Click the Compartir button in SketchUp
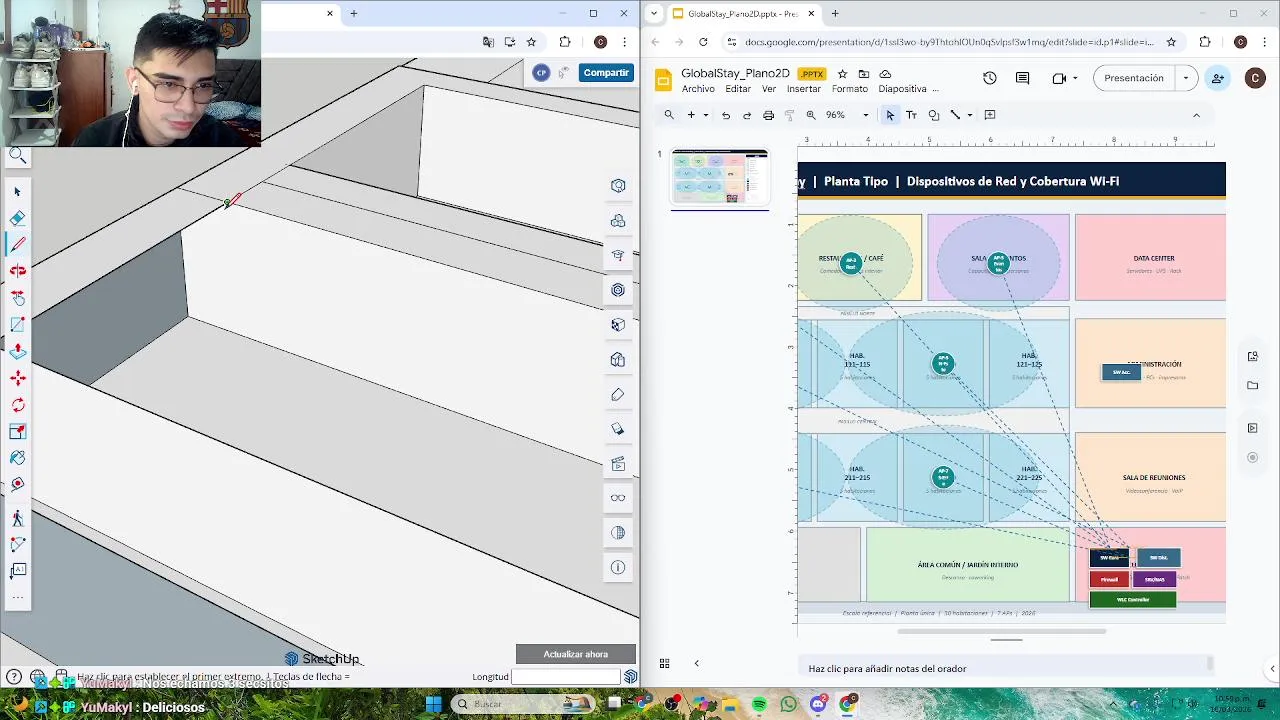This screenshot has width=1280, height=720. 606,73
